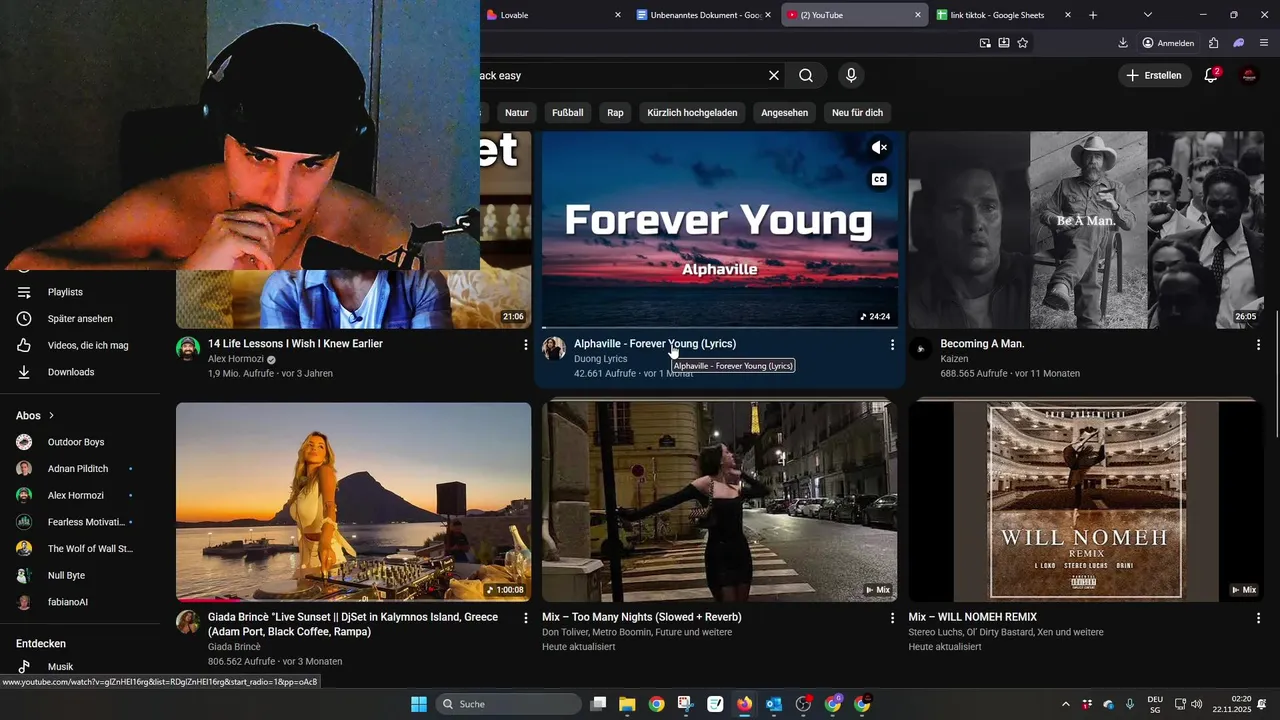
Task: Switch to the Lovable tab
Action: pos(553,15)
